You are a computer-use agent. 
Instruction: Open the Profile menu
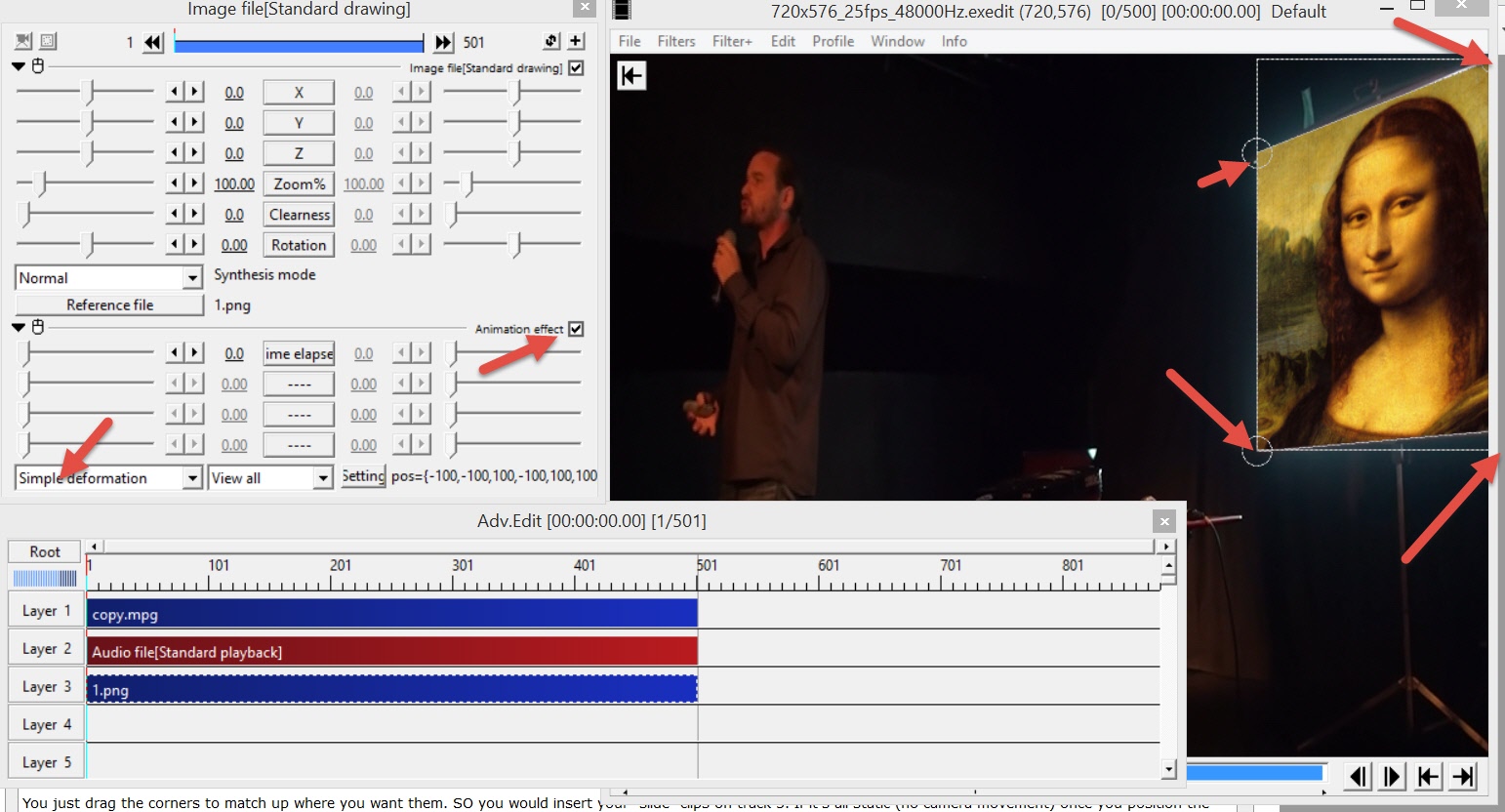833,41
